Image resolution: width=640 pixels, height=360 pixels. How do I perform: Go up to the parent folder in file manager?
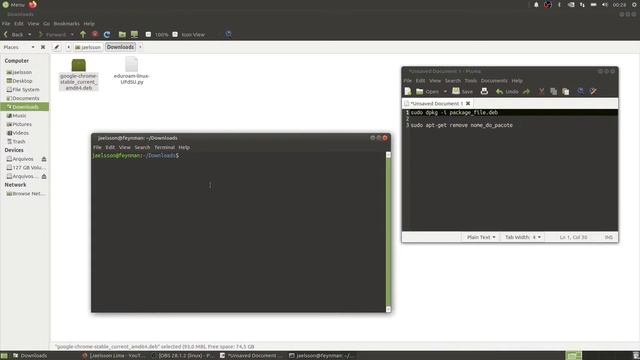[83, 35]
